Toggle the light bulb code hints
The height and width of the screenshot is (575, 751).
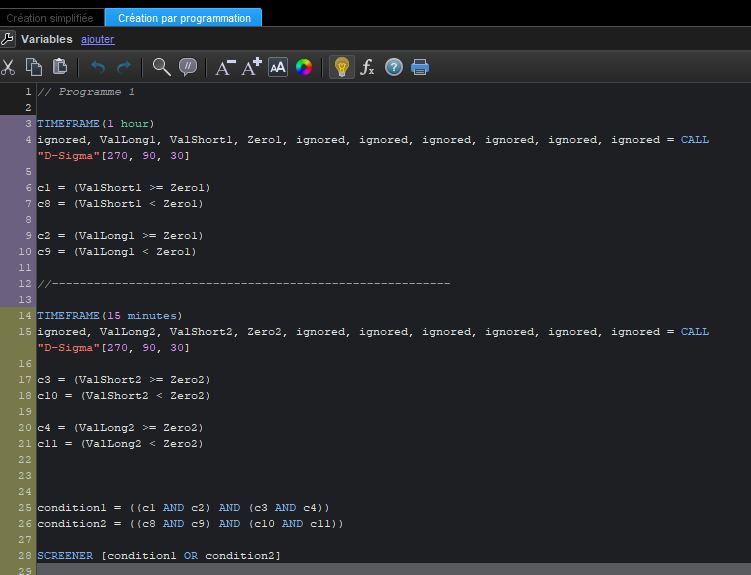pos(341,67)
